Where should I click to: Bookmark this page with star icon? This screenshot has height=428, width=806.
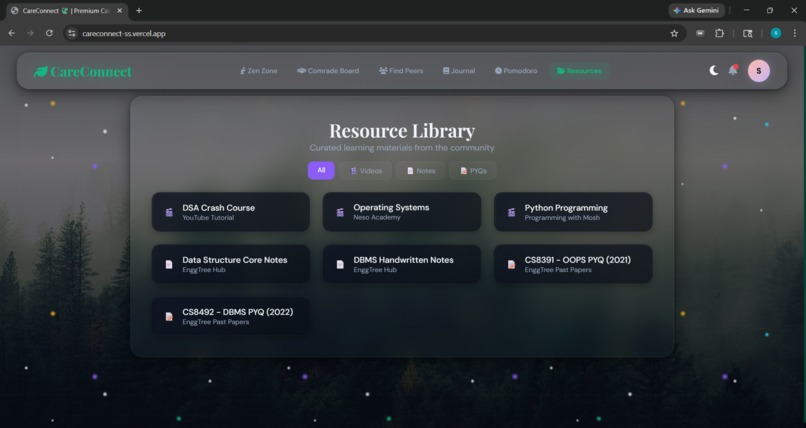tap(674, 33)
